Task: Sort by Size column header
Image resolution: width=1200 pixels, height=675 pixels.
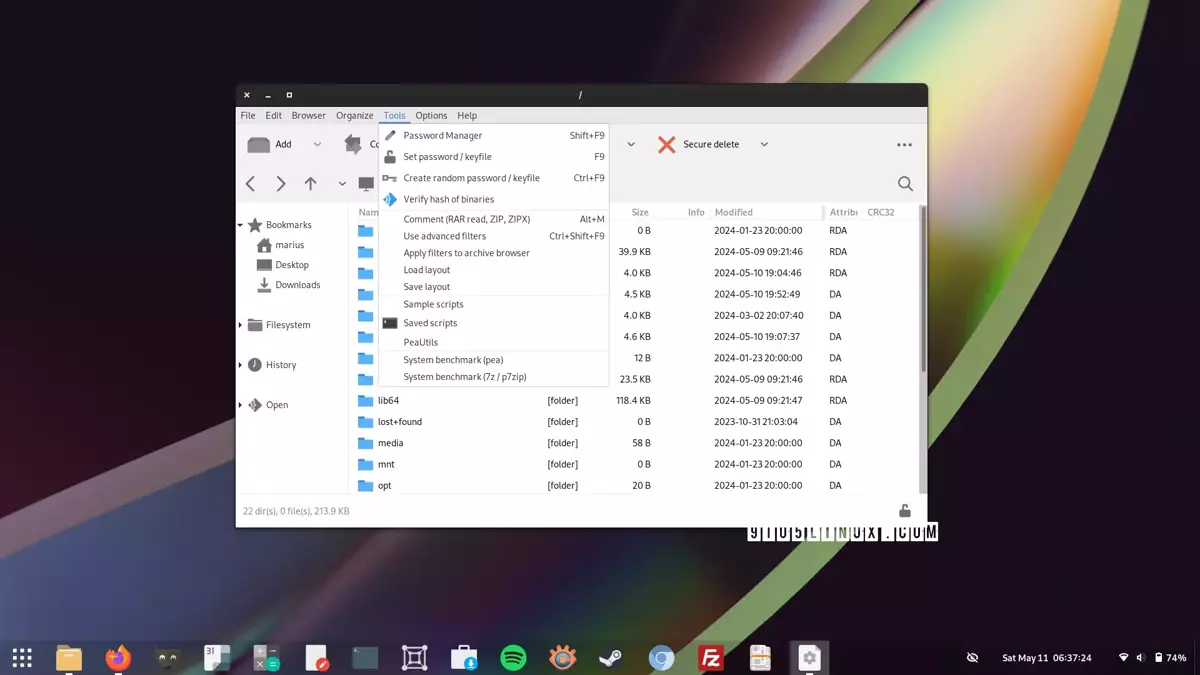Action: 640,212
